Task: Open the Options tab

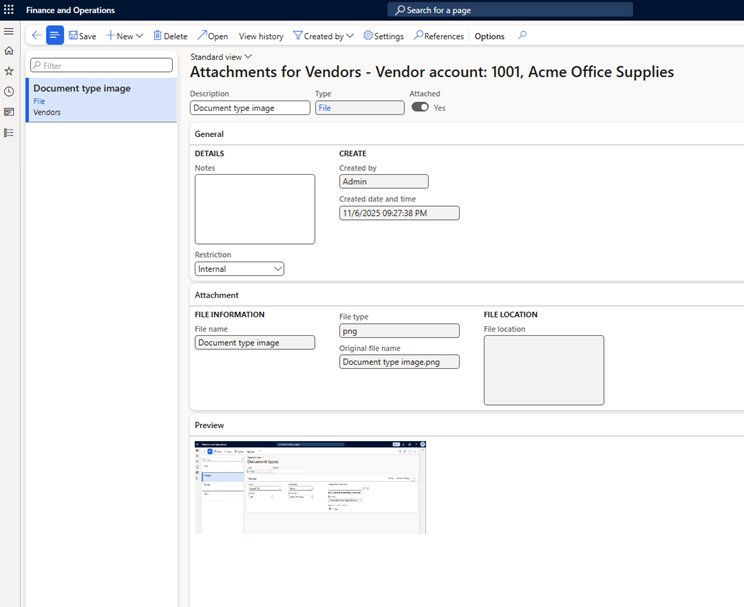Action: tap(489, 36)
